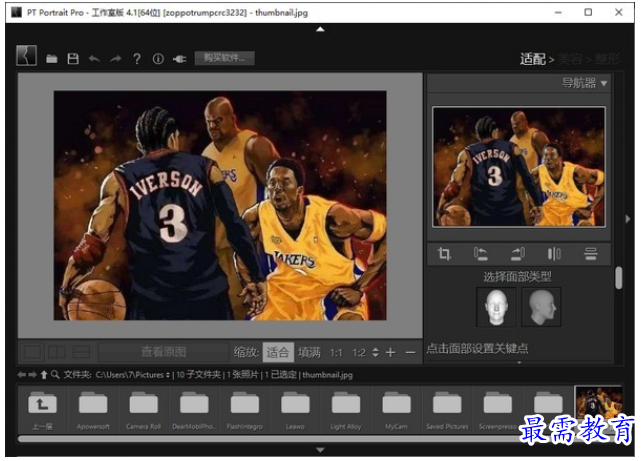Select the thumbnail.jpg picture in browser strip

point(599,402)
